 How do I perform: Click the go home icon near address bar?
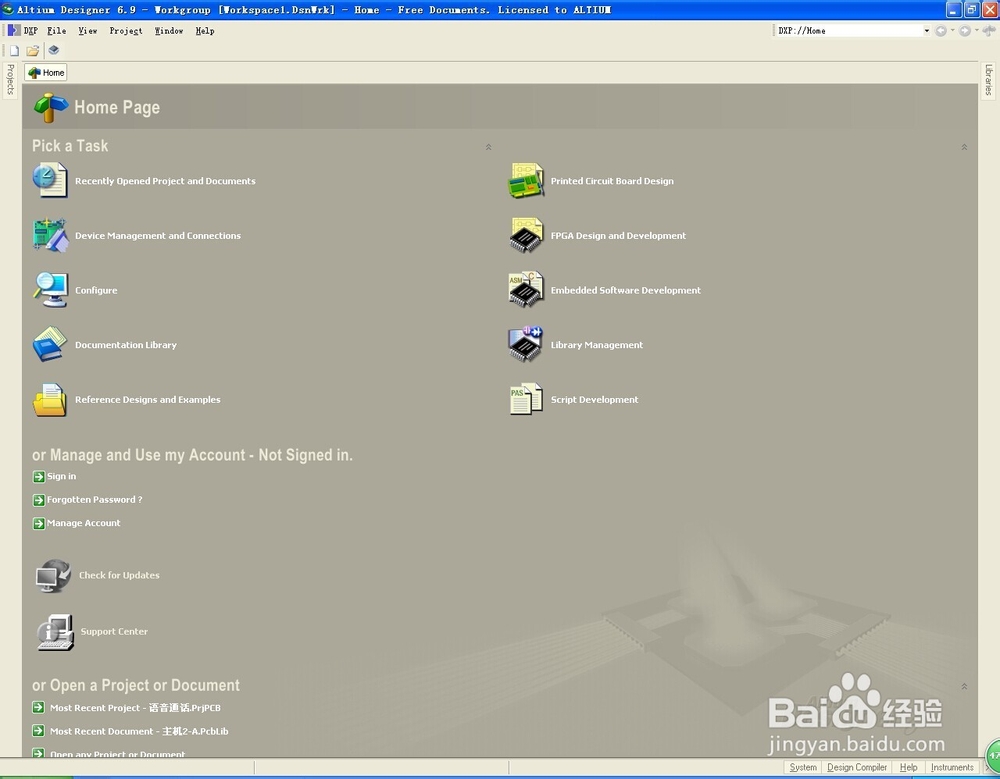pos(989,31)
